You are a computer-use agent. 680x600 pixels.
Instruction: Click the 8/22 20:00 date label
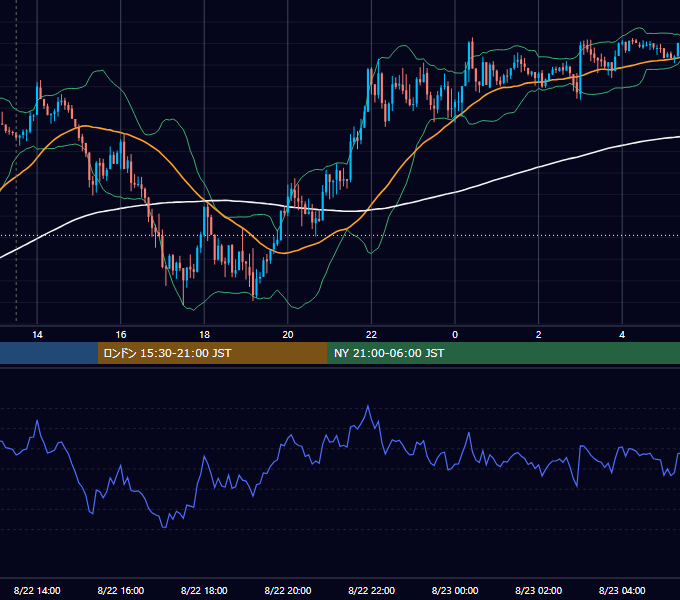click(288, 590)
